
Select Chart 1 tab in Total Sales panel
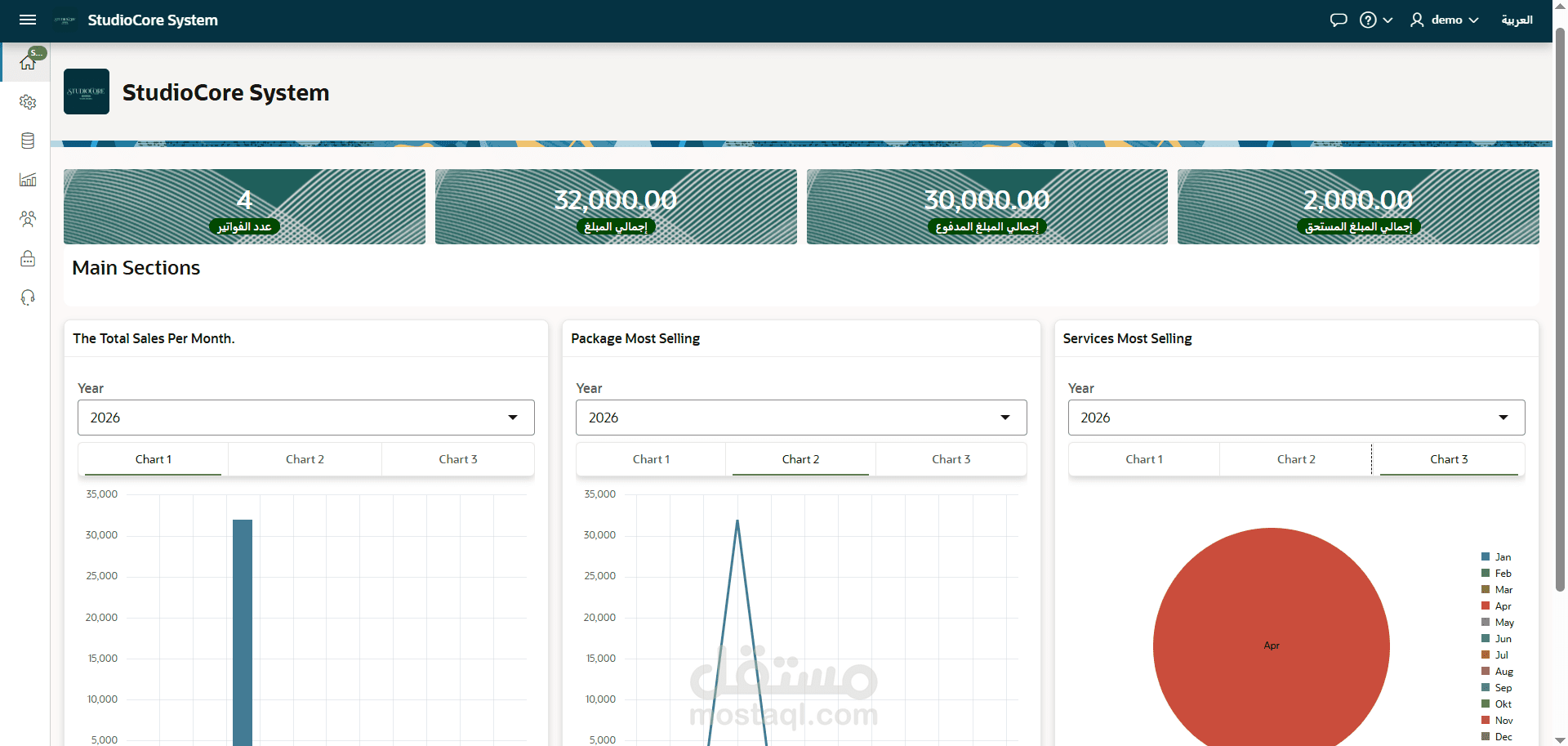[154, 459]
